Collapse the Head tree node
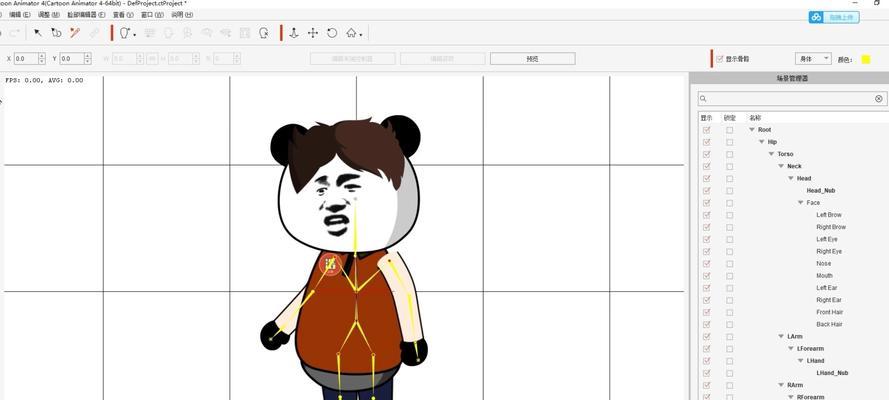889x400 pixels. 791,178
